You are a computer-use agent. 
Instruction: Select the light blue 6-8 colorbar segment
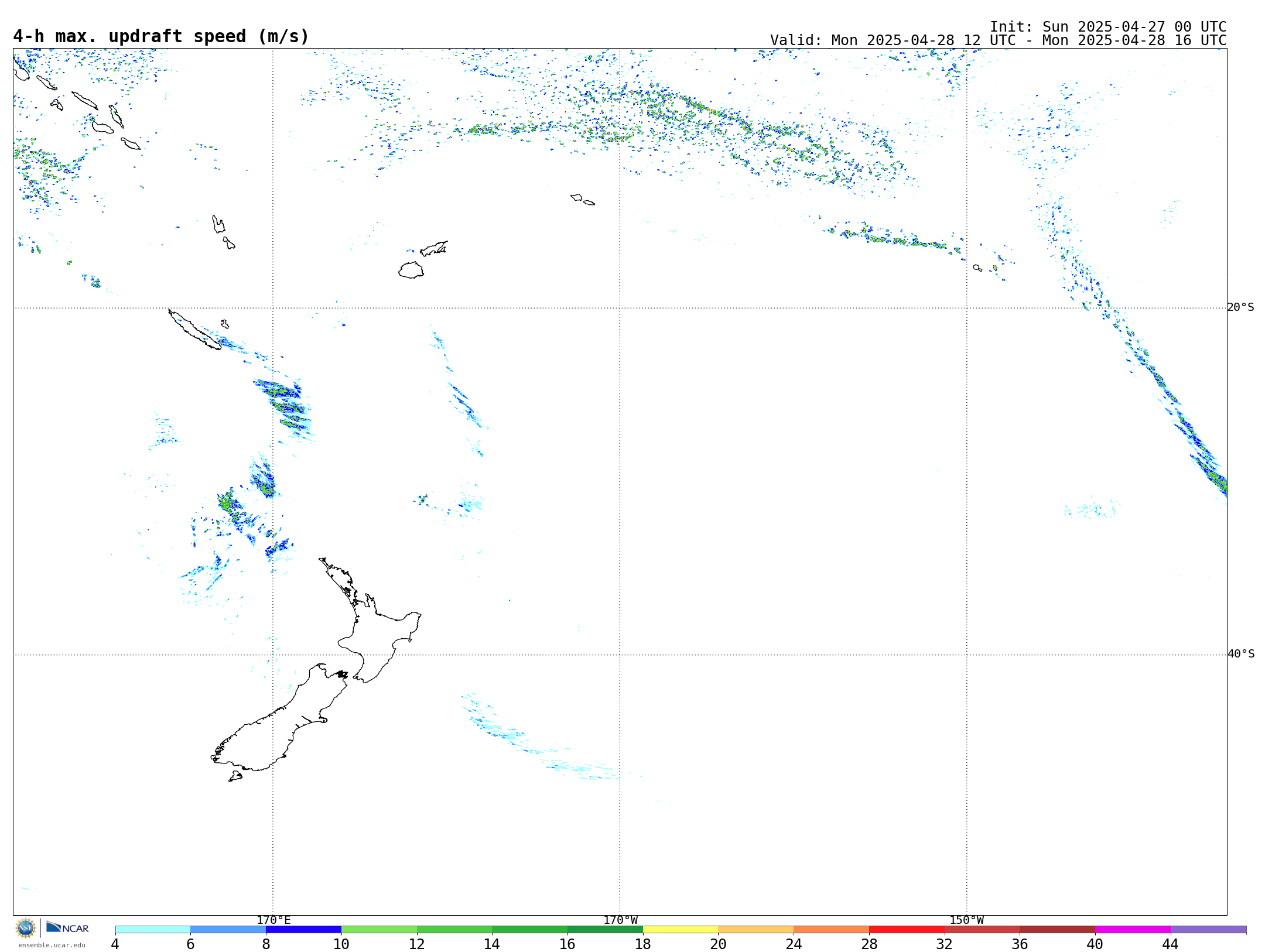coord(228,930)
